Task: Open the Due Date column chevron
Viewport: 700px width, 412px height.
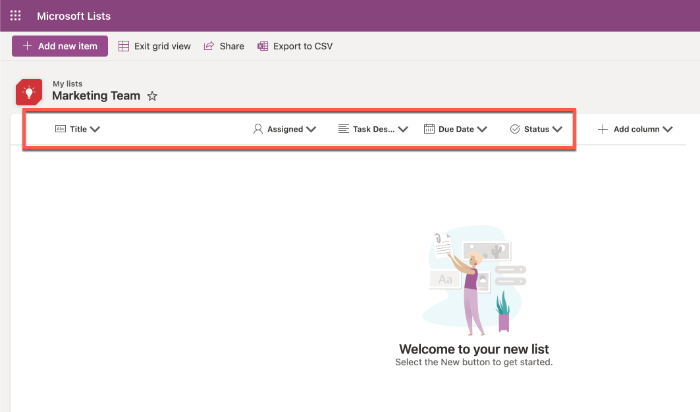Action: click(x=482, y=129)
